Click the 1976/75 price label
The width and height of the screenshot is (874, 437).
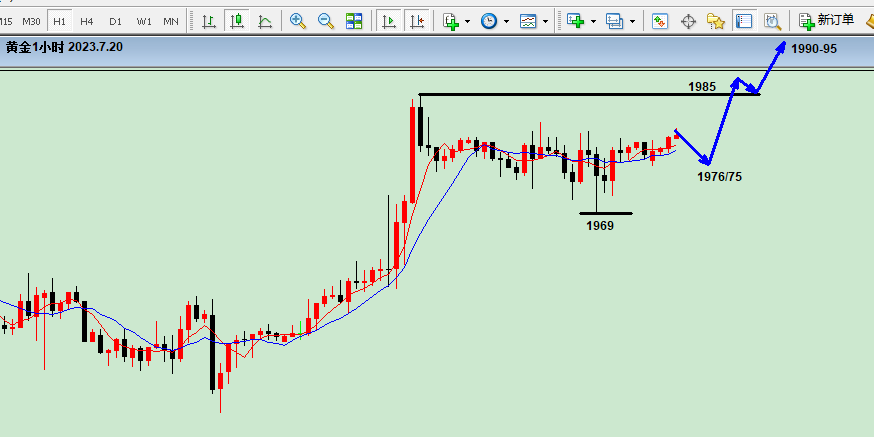[720, 177]
